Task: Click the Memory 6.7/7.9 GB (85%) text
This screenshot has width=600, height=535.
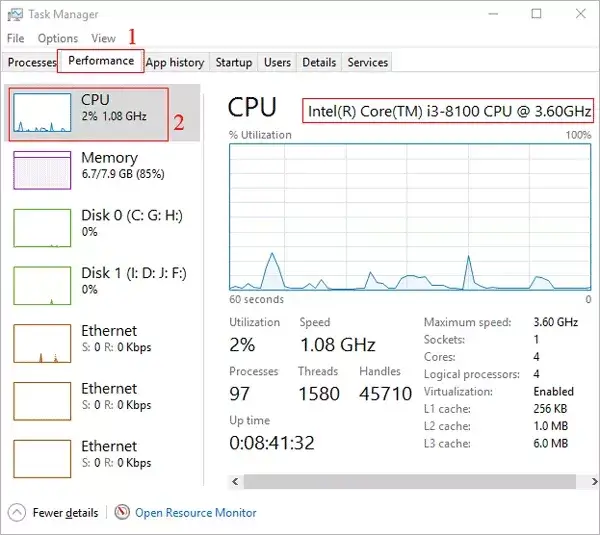Action: [x=123, y=174]
